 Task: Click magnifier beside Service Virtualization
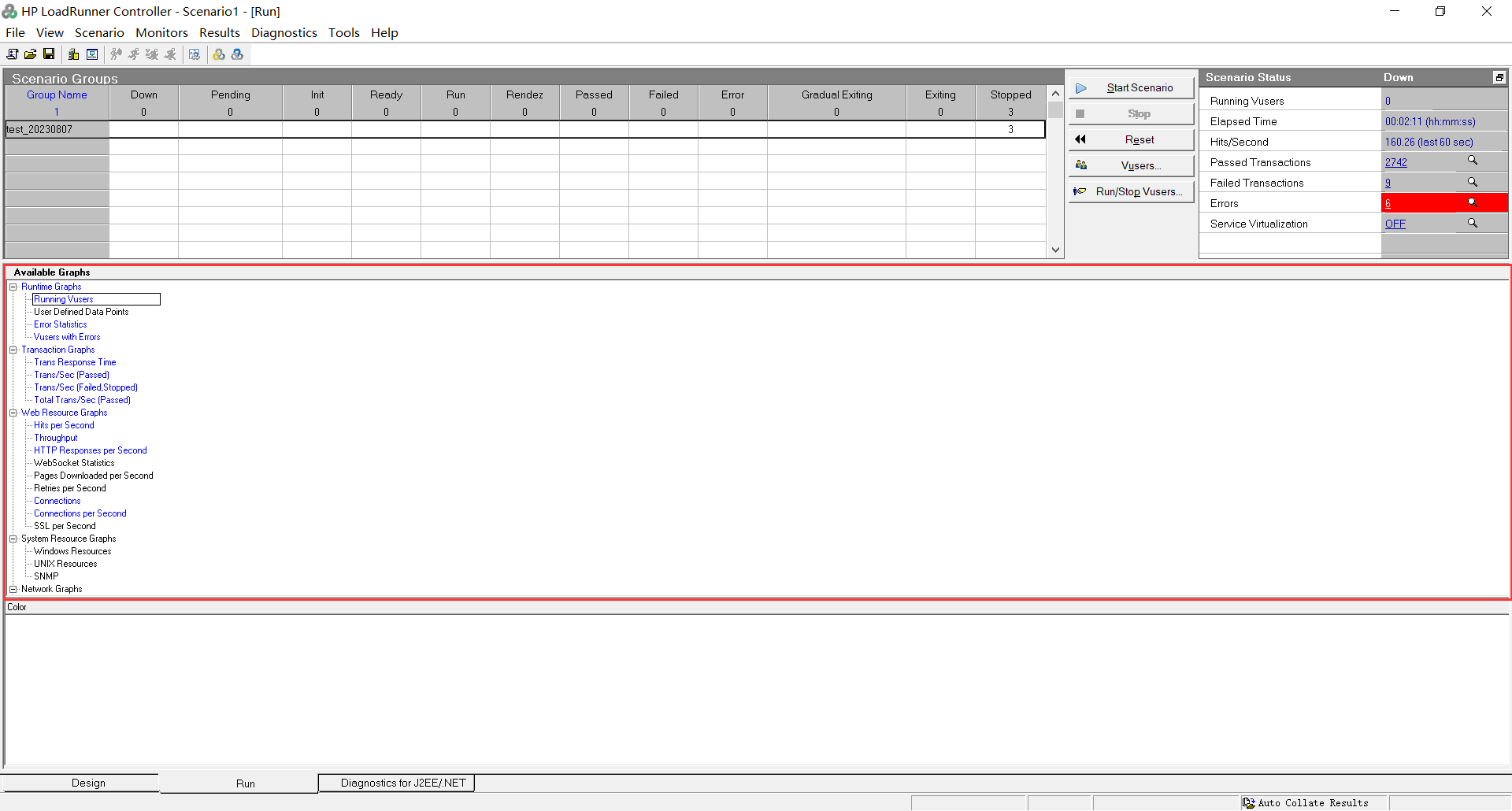click(x=1472, y=223)
